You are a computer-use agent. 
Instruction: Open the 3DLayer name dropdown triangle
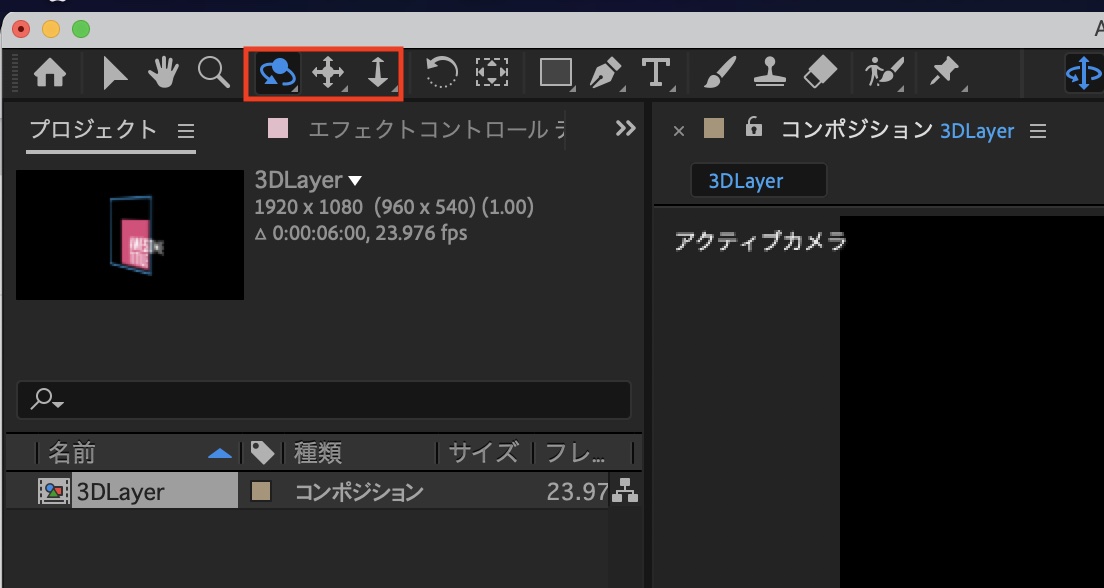355,181
